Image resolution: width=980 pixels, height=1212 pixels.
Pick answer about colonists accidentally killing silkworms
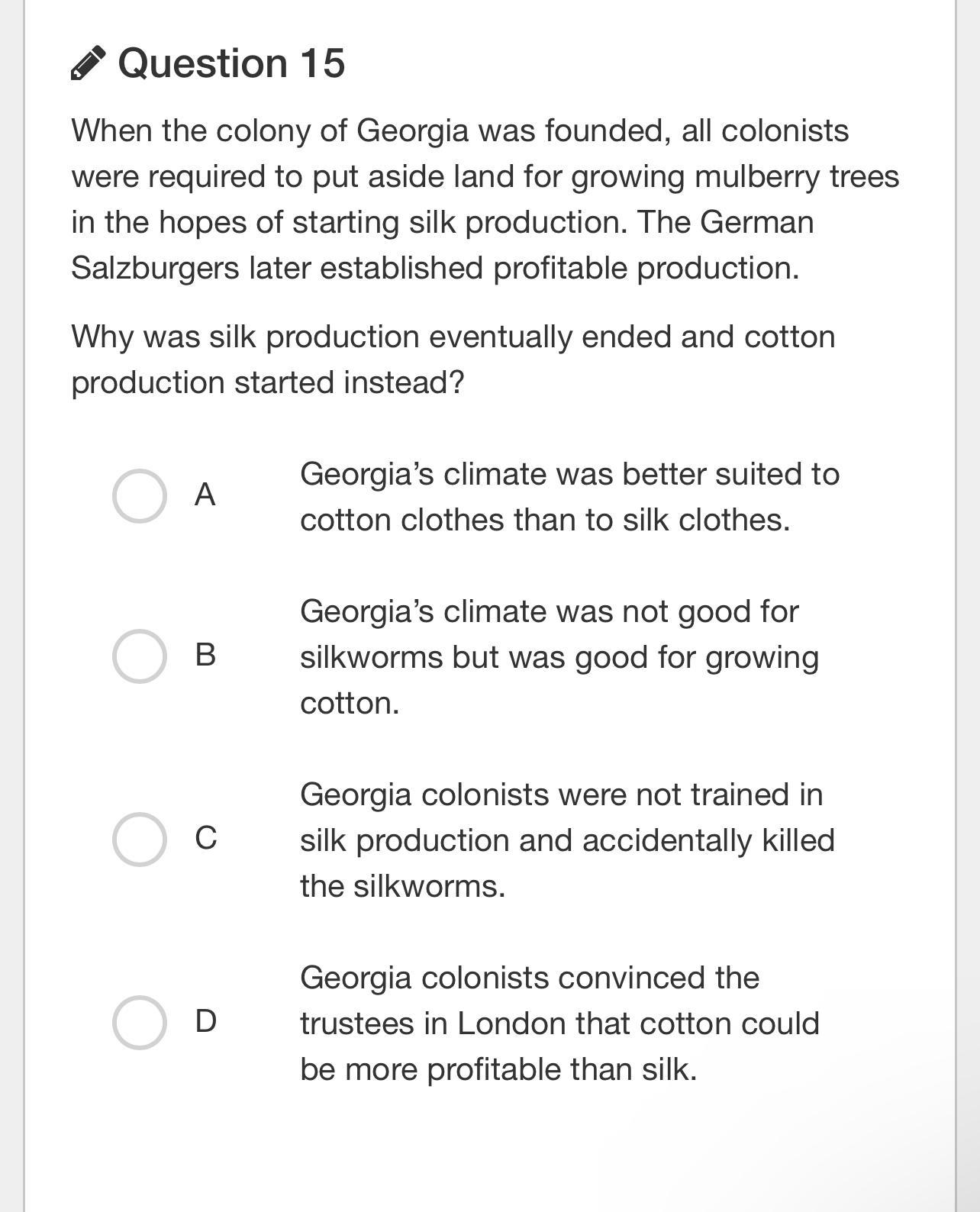(567, 840)
